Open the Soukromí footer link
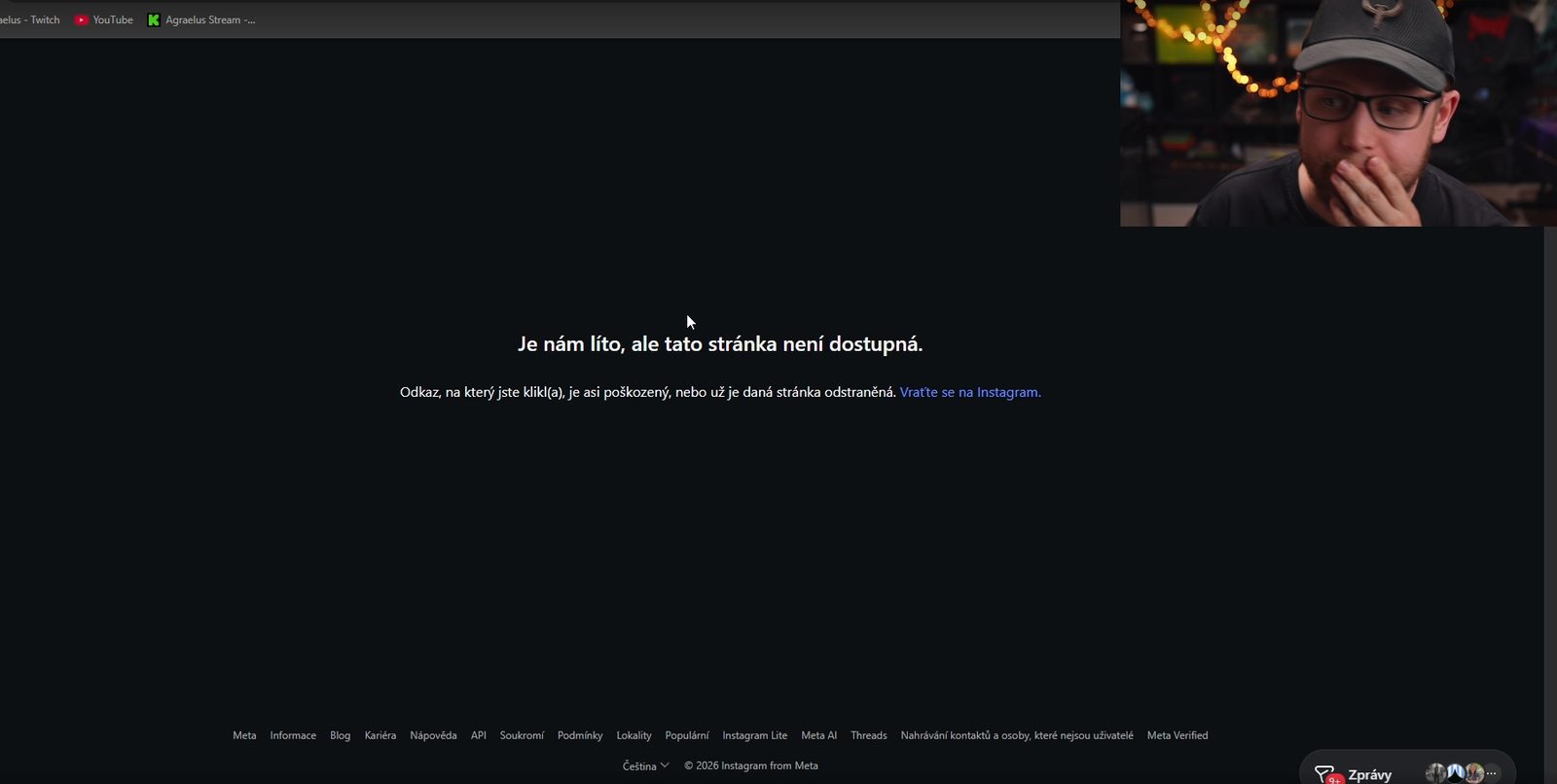1557x784 pixels. pyautogui.click(x=522, y=735)
